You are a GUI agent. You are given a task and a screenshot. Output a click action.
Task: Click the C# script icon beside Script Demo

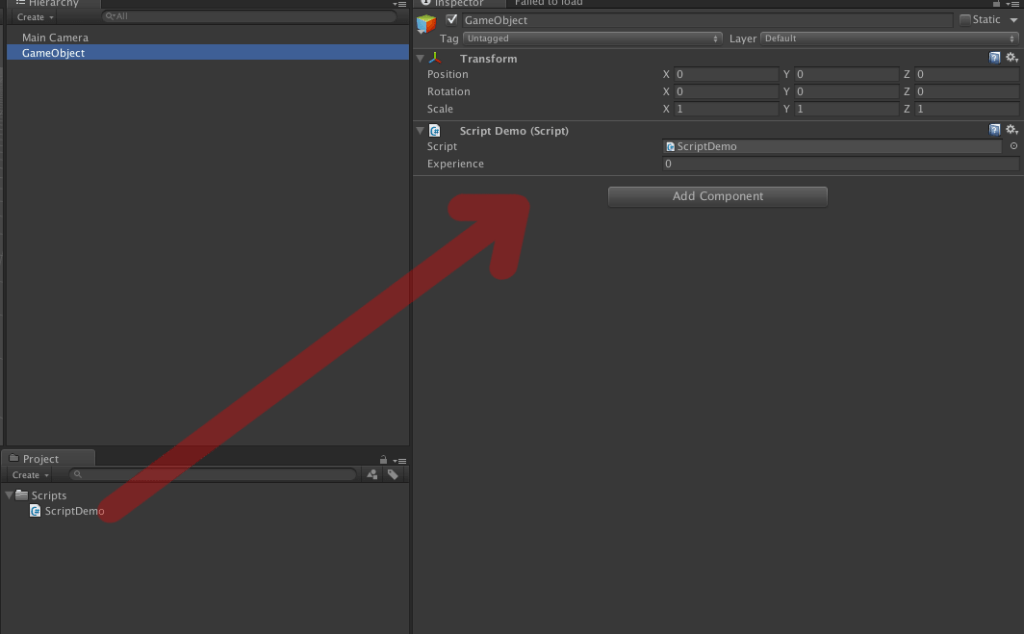[x=435, y=131]
